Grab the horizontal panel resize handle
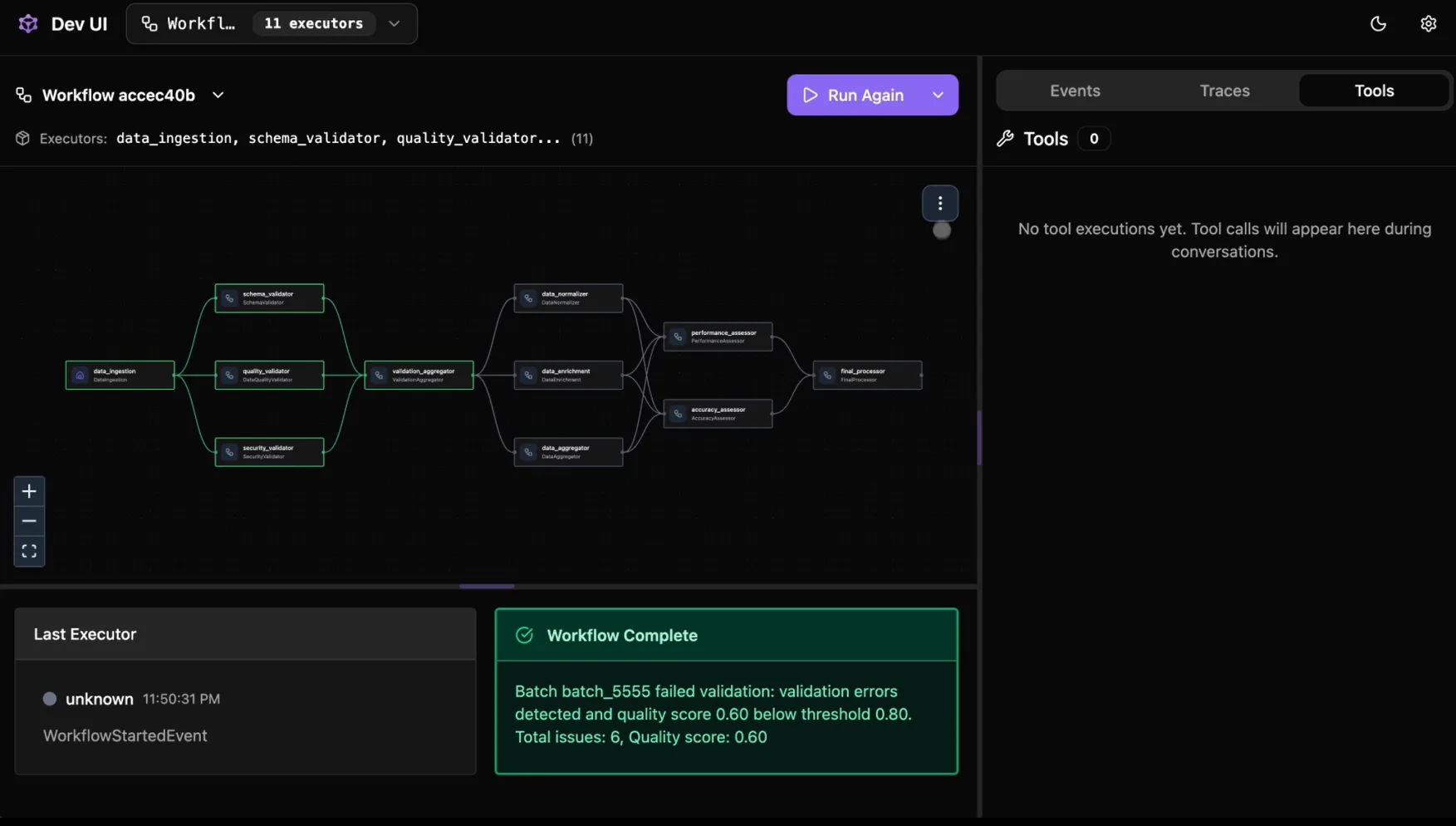The image size is (1456, 826). (x=487, y=586)
